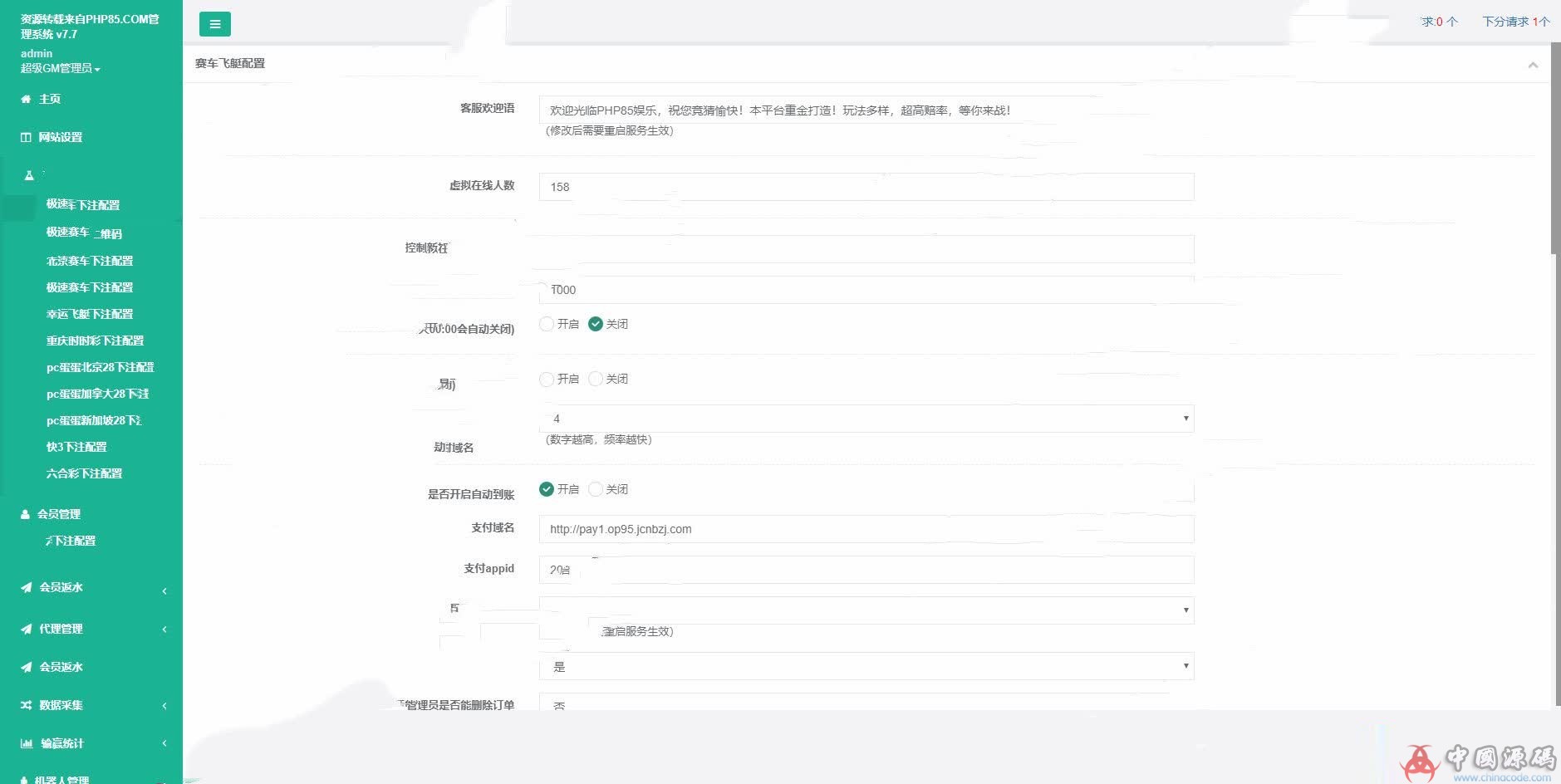Screen dimensions: 1561x784
Task: Open 下注配置 under 会员管理
Action: click(71, 541)
